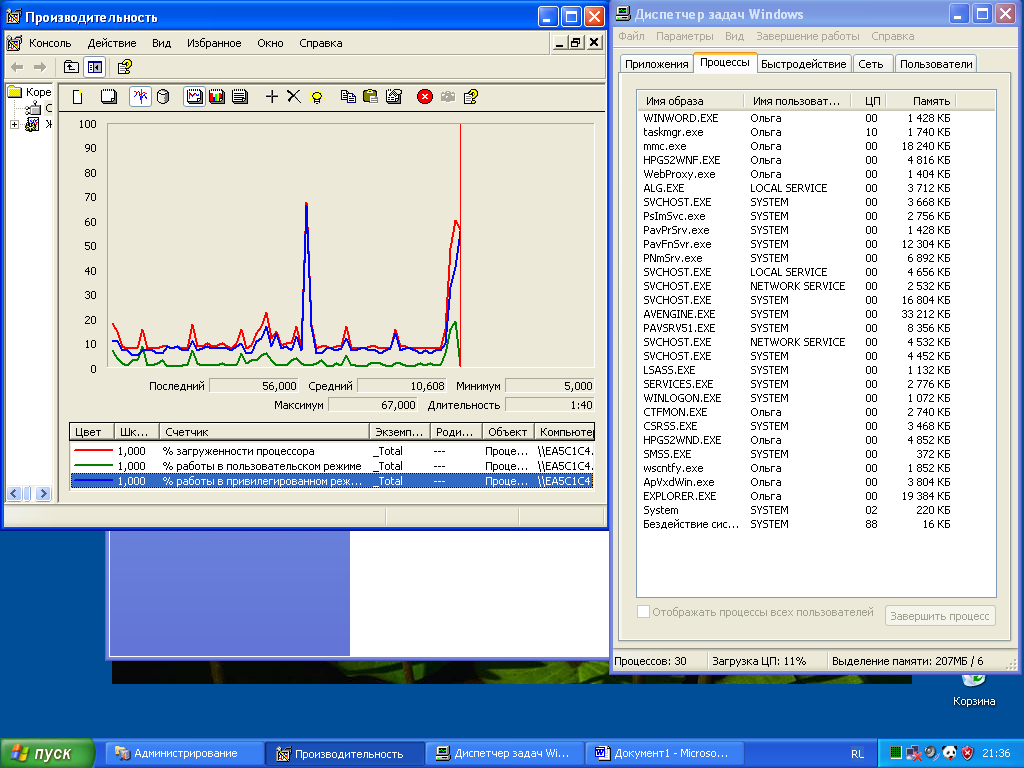Switch to the report view
The height and width of the screenshot is (768, 1024).
click(240, 96)
